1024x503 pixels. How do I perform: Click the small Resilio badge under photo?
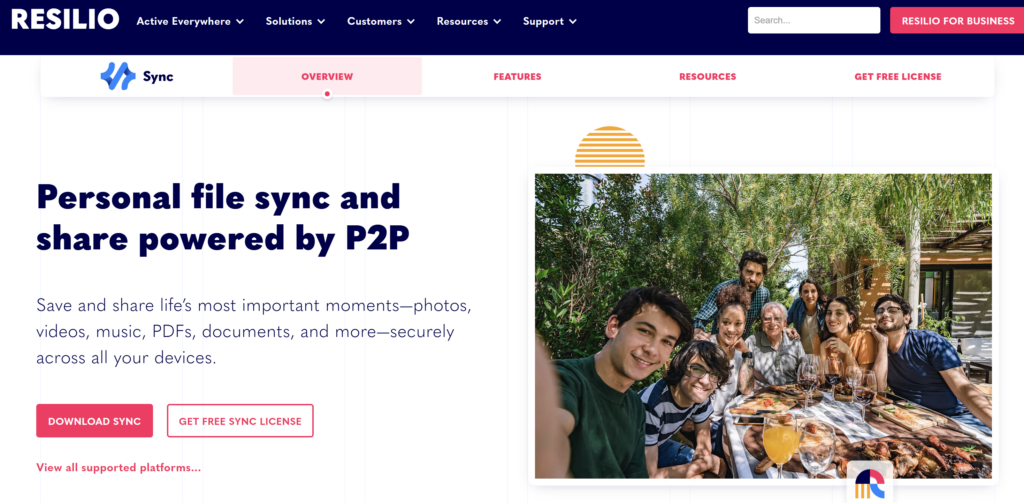[870, 482]
